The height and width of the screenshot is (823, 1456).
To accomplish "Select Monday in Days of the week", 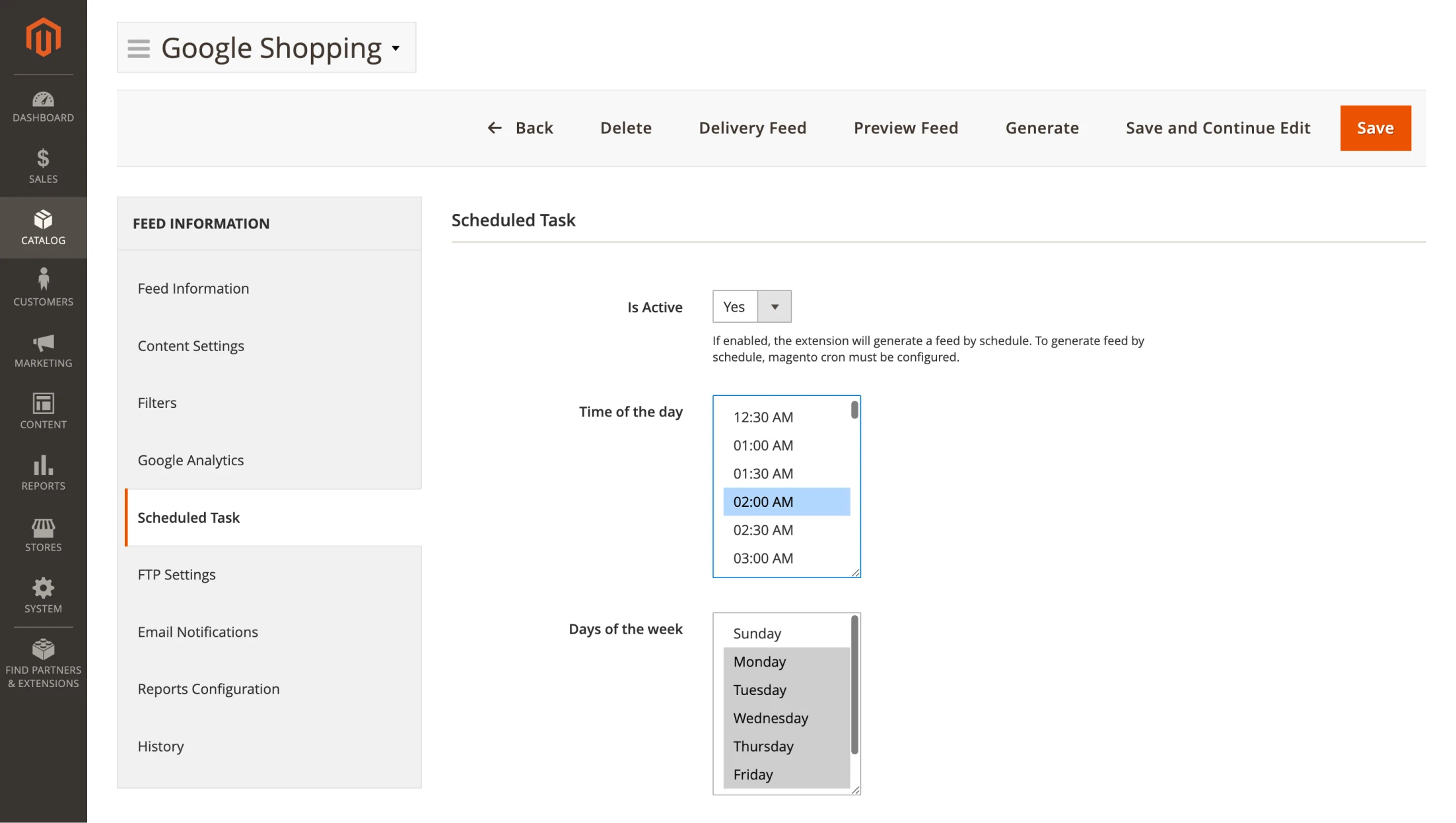I will click(785, 661).
